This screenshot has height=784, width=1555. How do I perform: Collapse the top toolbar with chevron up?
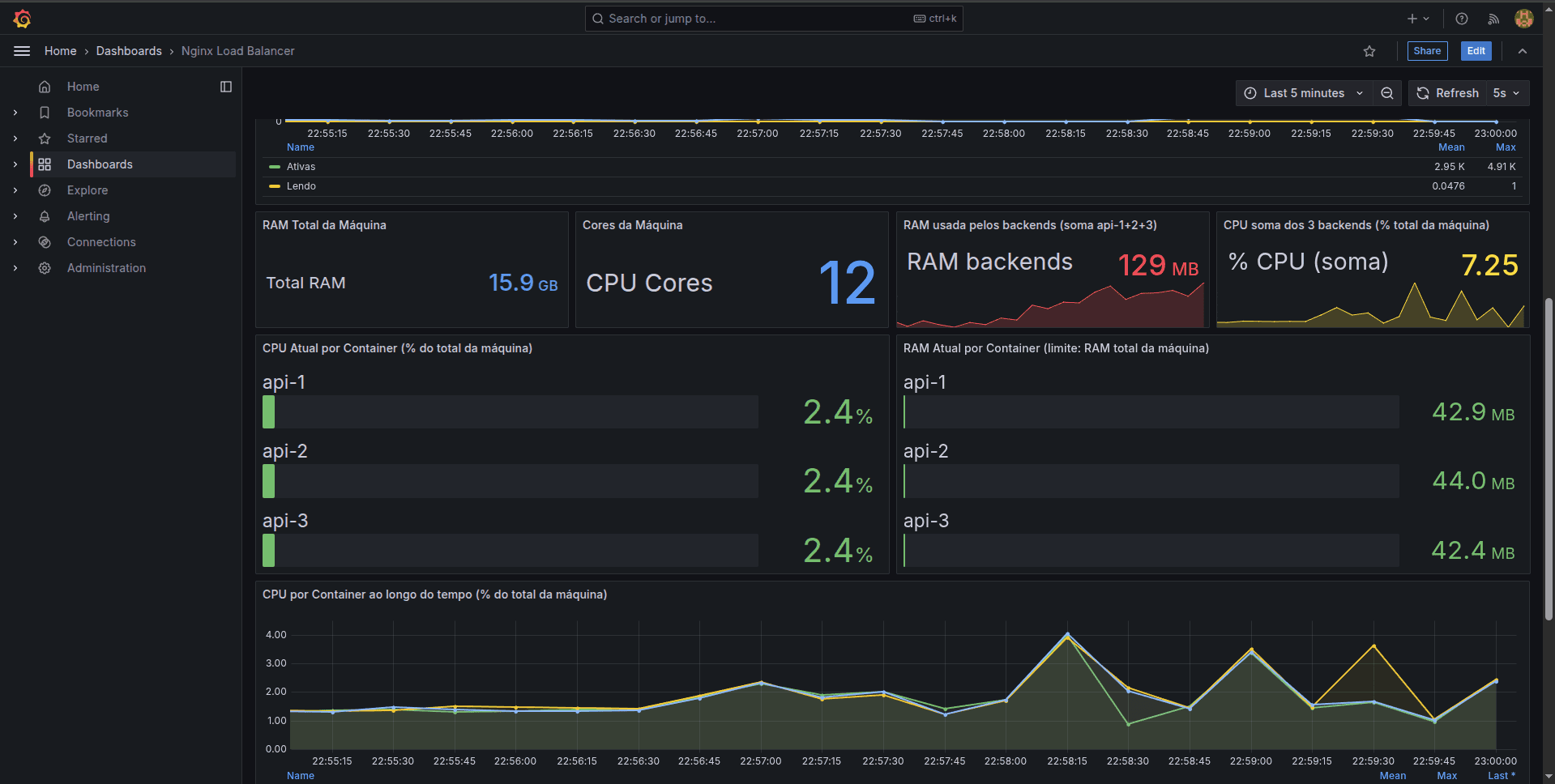tap(1523, 51)
